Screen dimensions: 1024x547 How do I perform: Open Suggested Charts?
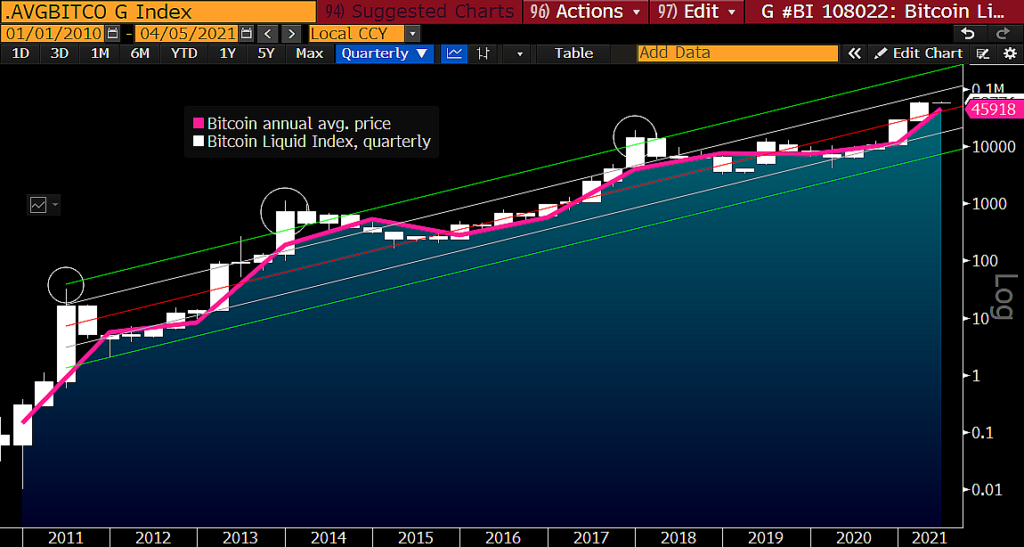[420, 12]
